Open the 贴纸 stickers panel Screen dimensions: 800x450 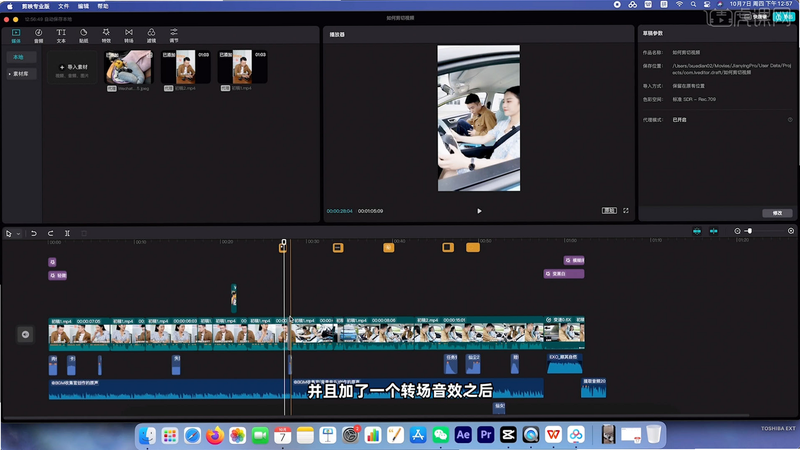pos(83,36)
